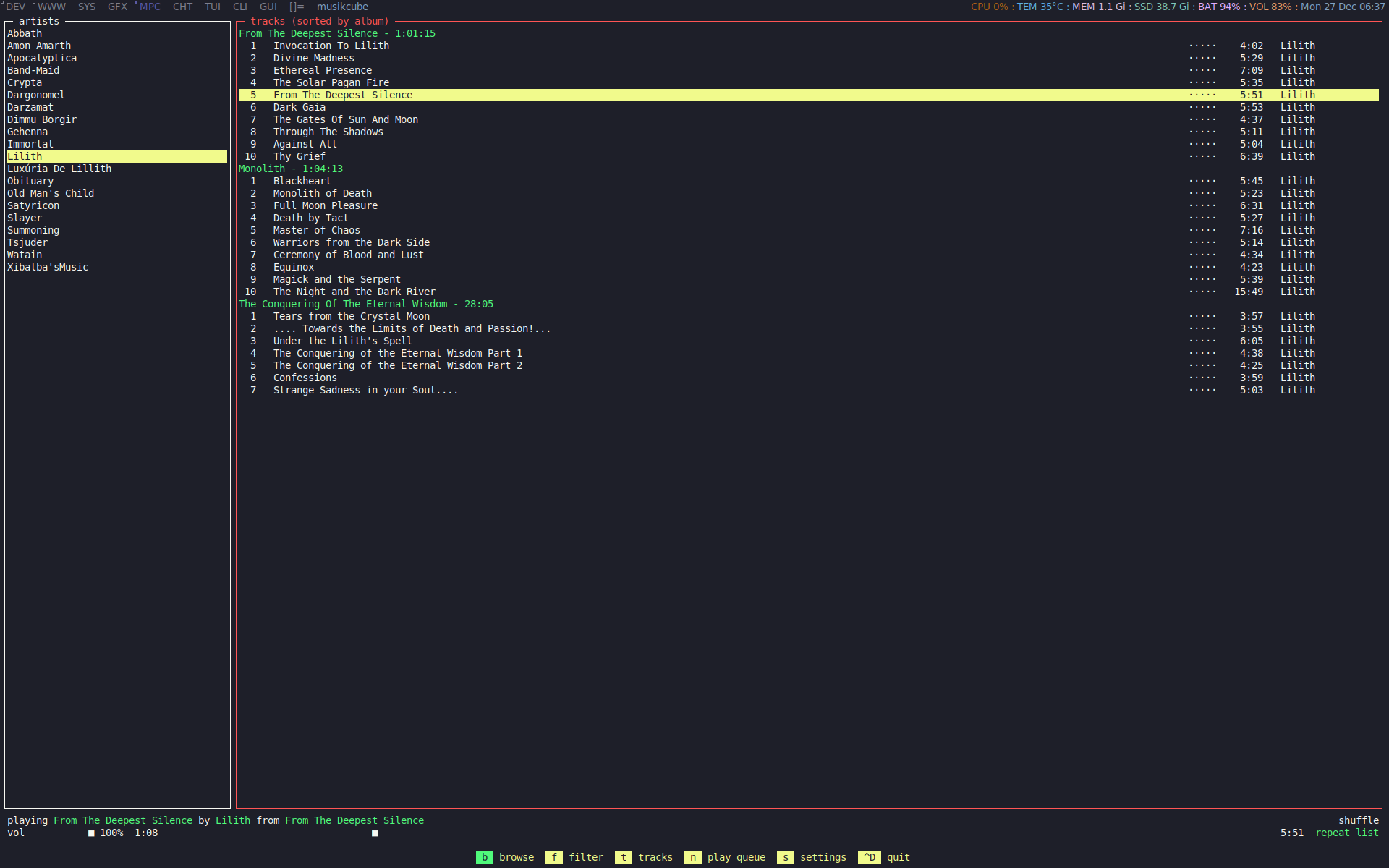This screenshot has height=868, width=1389.
Task: Select track Invocation To Lilith
Action: [x=809, y=46]
